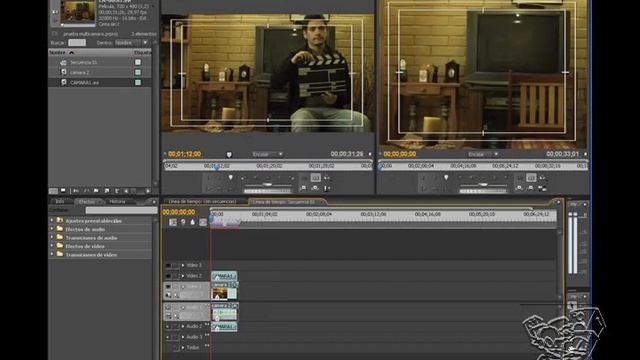This screenshot has height=360, width=640.
Task: Set DVD marker in timeline header
Action: click(183, 222)
